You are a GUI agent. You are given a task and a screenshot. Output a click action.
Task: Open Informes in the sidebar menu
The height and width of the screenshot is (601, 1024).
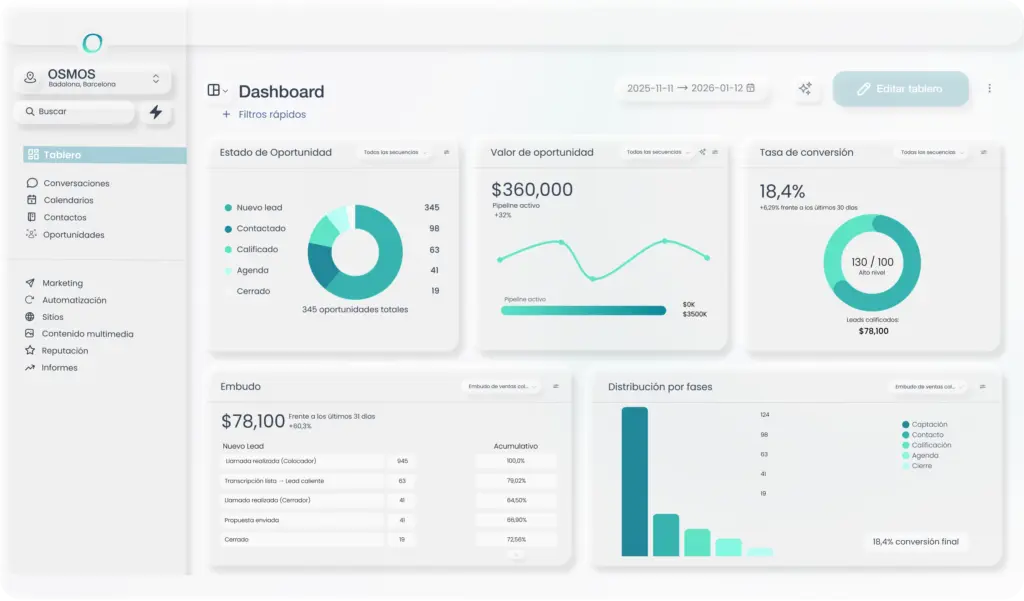59,368
